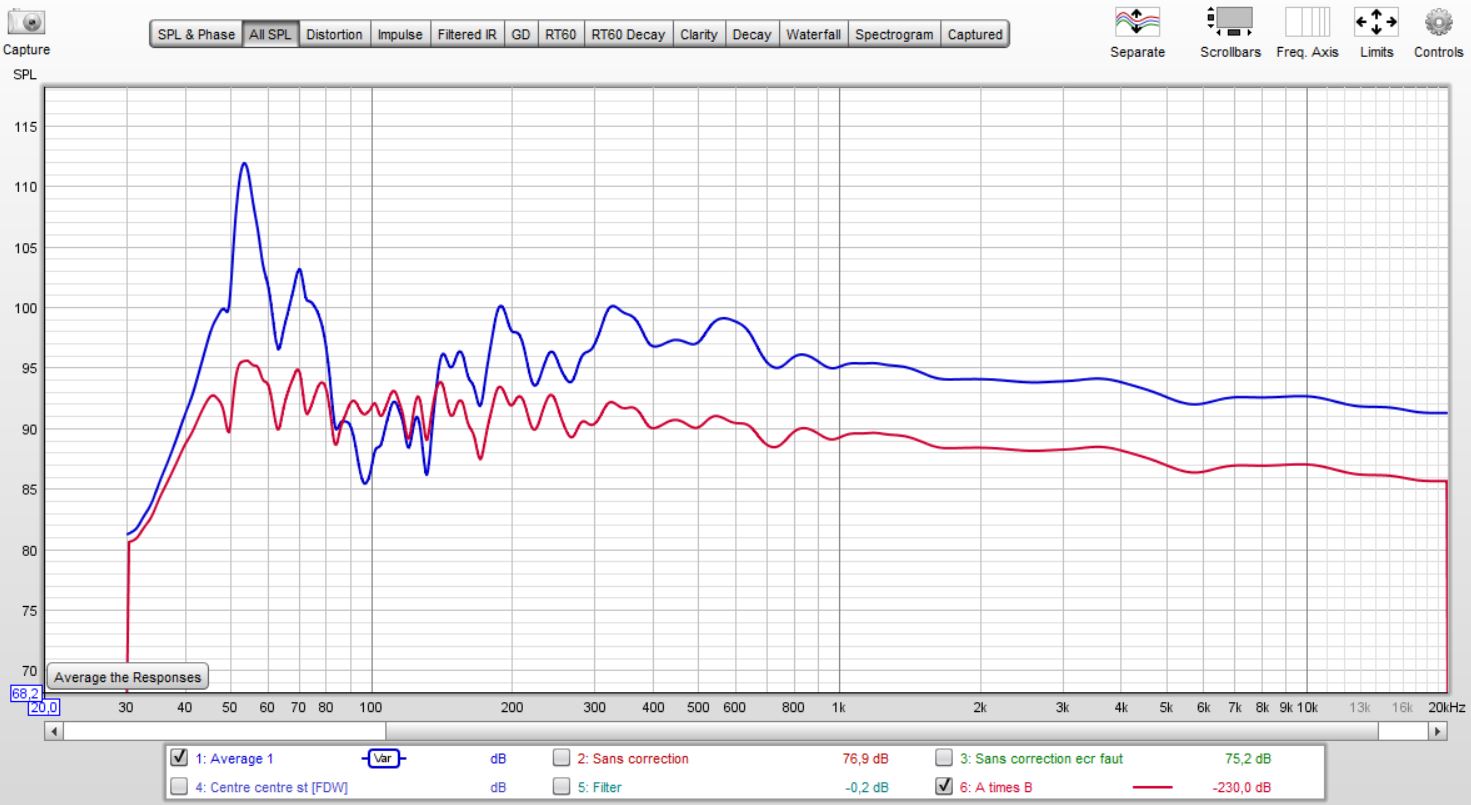The image size is (1471, 805).
Task: Click the 1k frequency axis label
Action: tap(839, 707)
